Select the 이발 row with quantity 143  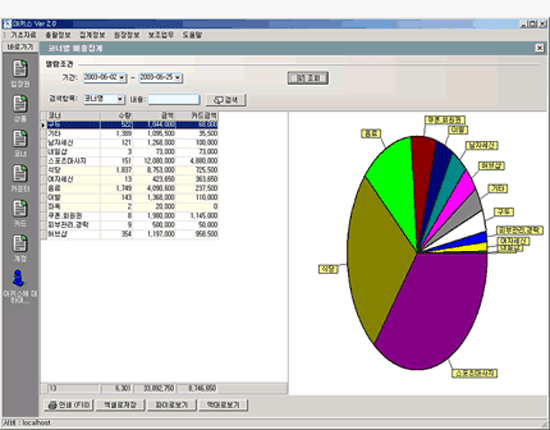132,197
